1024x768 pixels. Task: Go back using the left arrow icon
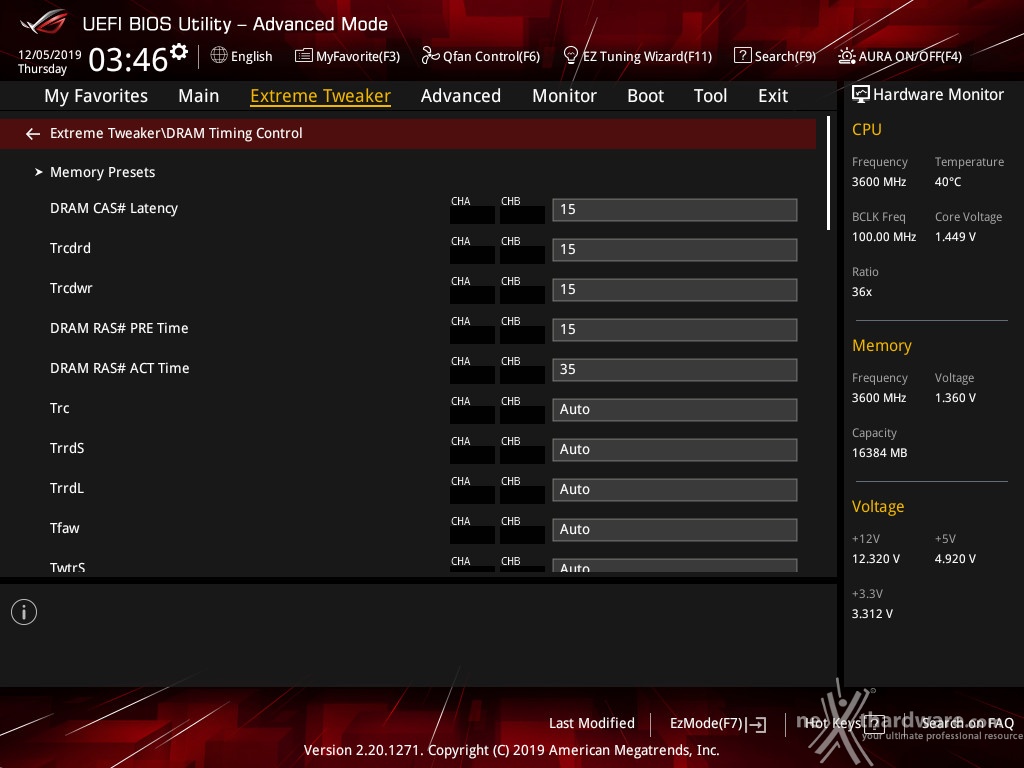tap(33, 134)
